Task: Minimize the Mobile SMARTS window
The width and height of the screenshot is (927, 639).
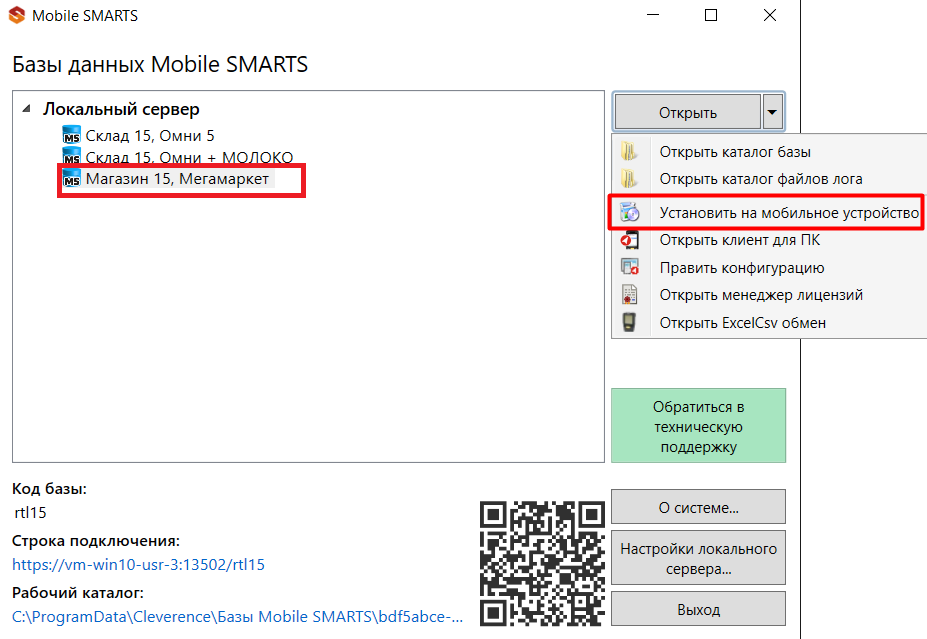Action: click(653, 15)
